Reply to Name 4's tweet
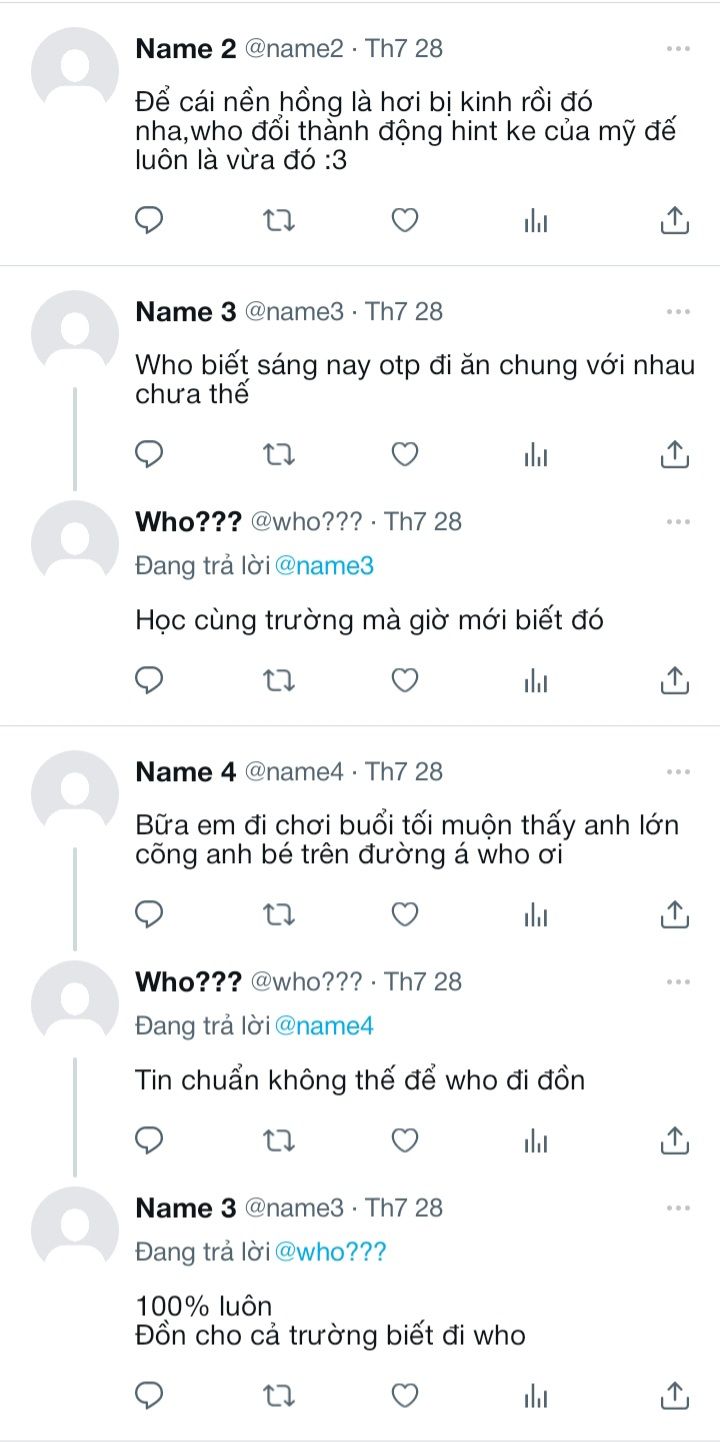The height and width of the screenshot is (1442, 720). [149, 914]
